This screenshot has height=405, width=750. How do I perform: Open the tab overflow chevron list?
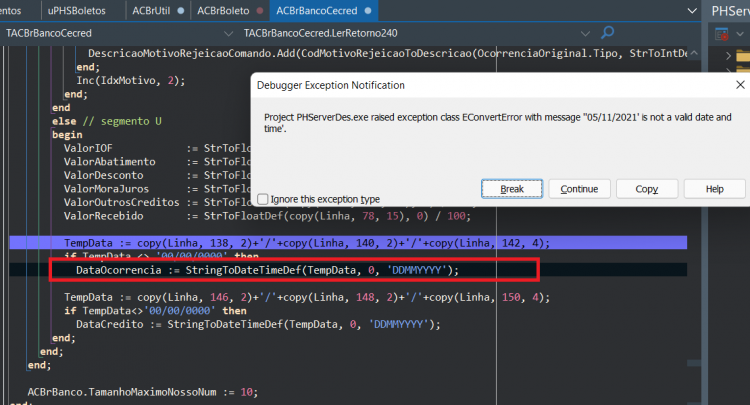(692, 11)
